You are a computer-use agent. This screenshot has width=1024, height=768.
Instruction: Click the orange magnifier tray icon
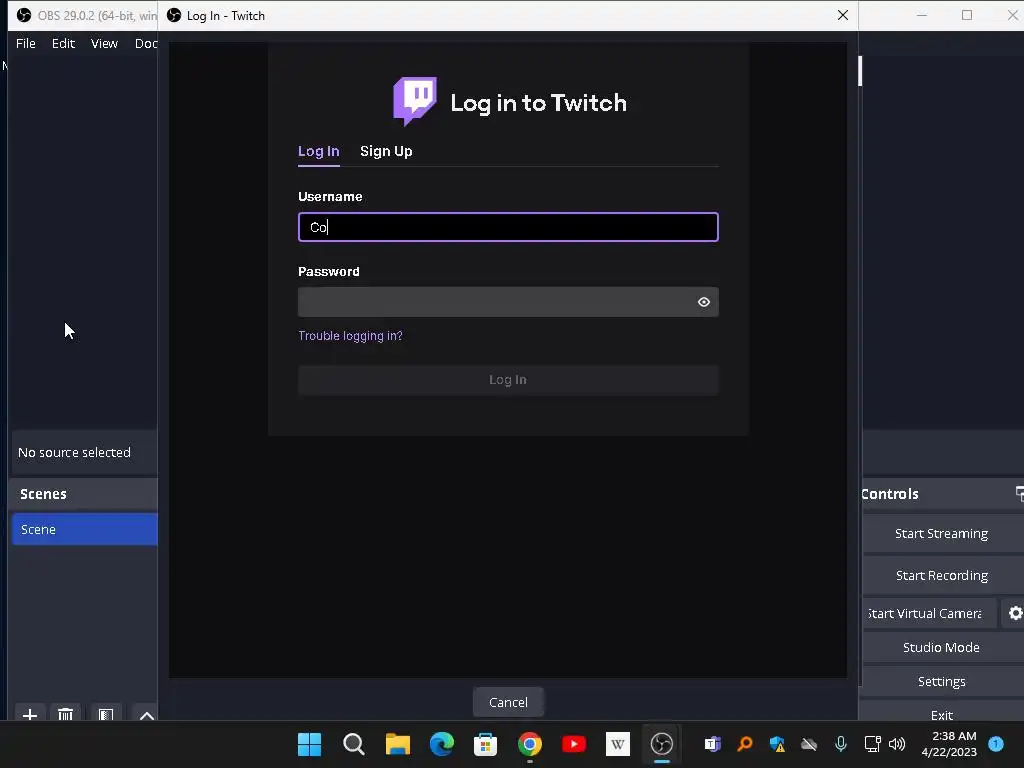[744, 744]
